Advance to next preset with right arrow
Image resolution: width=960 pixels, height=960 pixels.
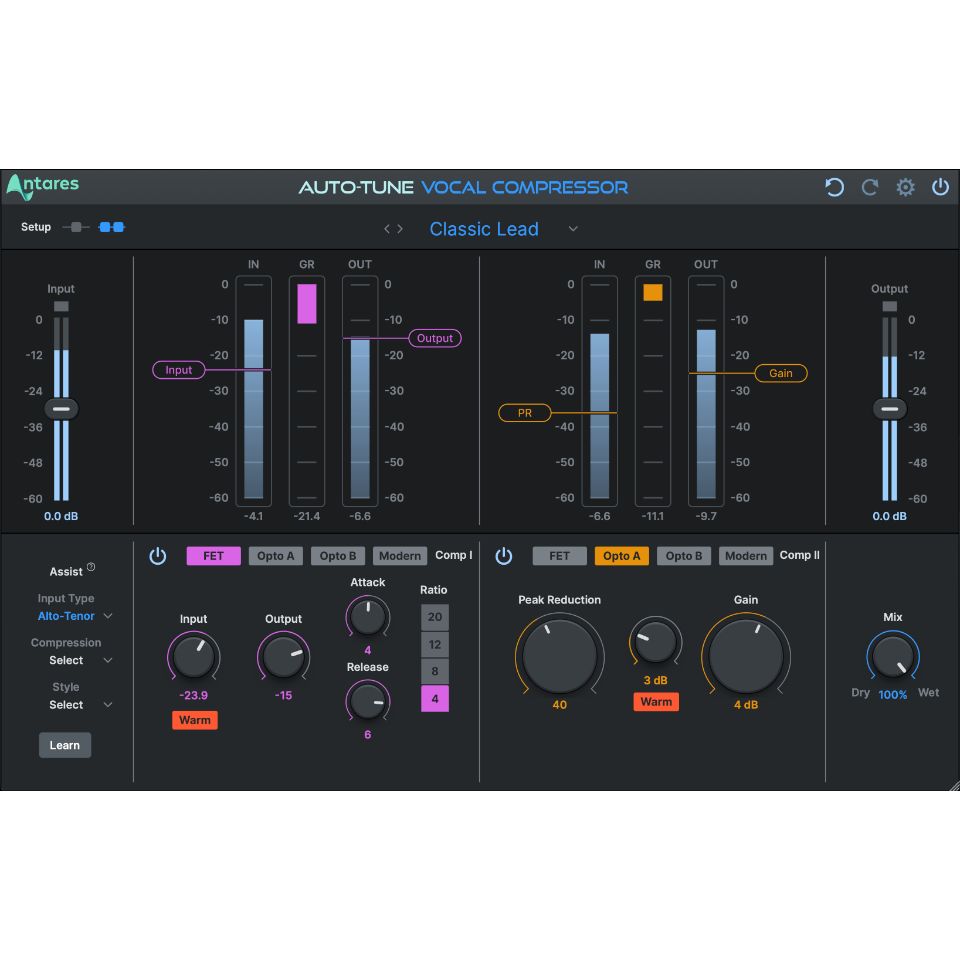(399, 228)
